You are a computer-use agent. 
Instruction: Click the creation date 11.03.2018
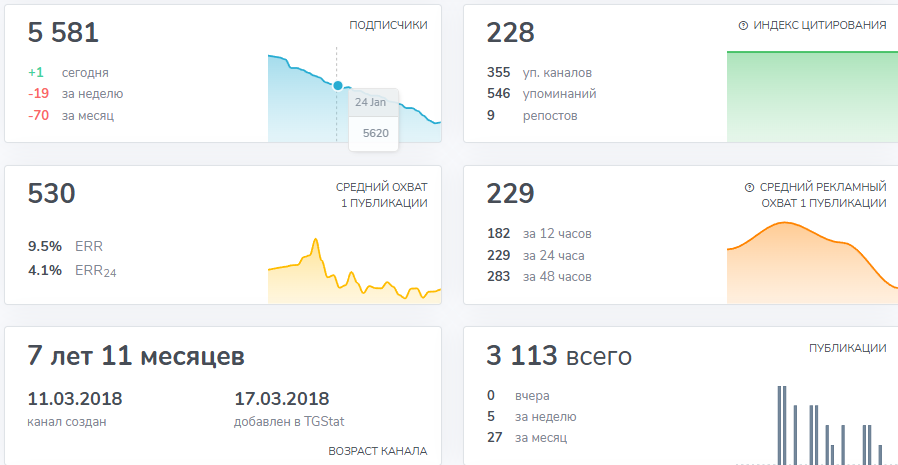pos(75,399)
